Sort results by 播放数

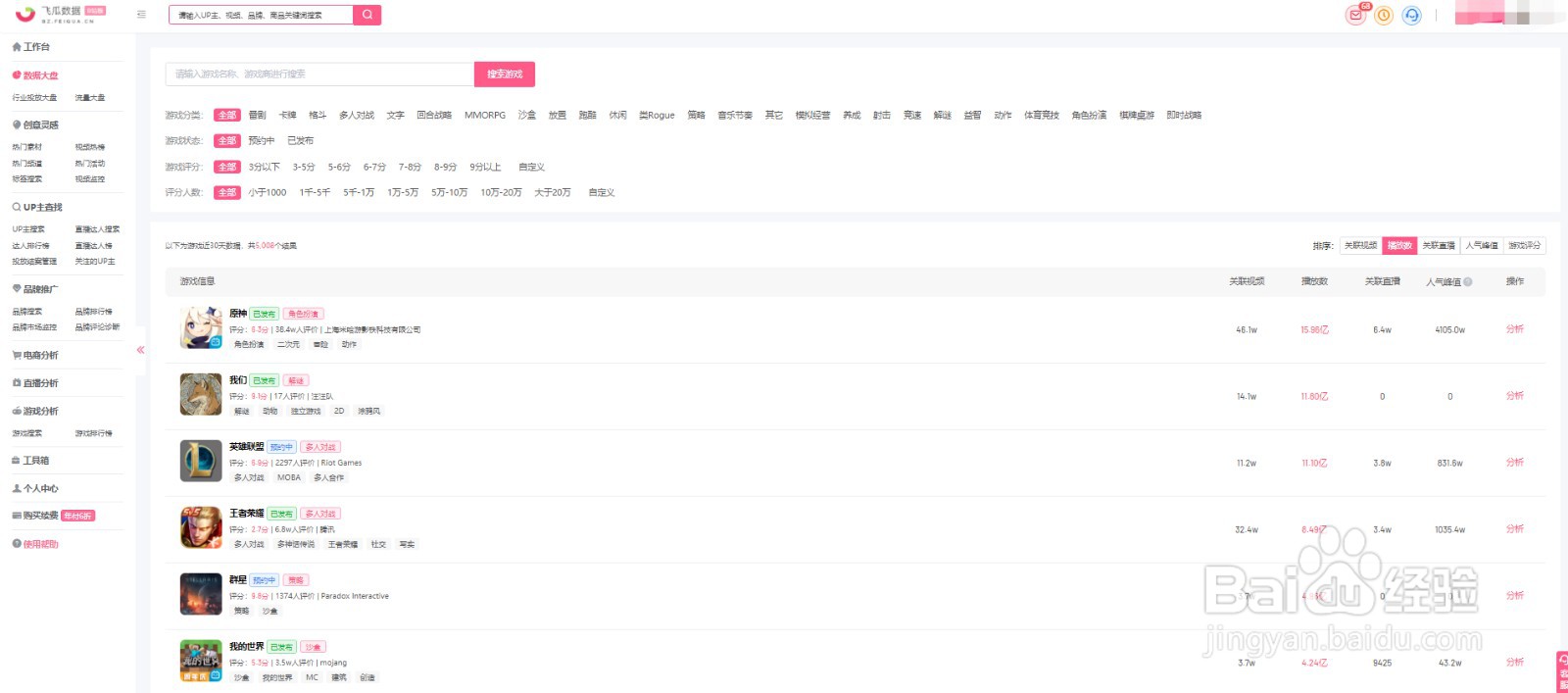pos(1399,246)
